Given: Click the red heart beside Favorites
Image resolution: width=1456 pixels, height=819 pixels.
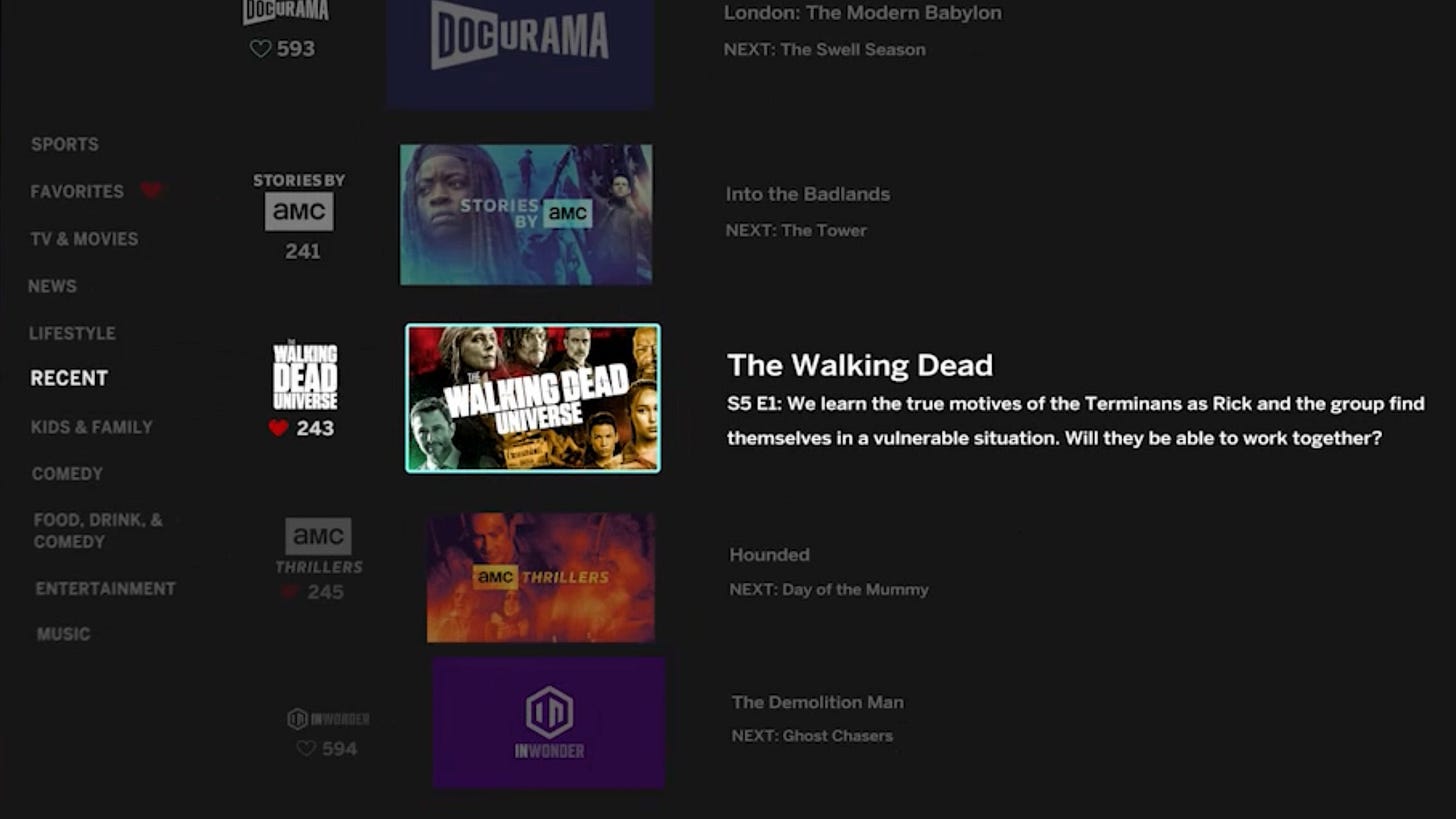Looking at the screenshot, I should (x=150, y=191).
